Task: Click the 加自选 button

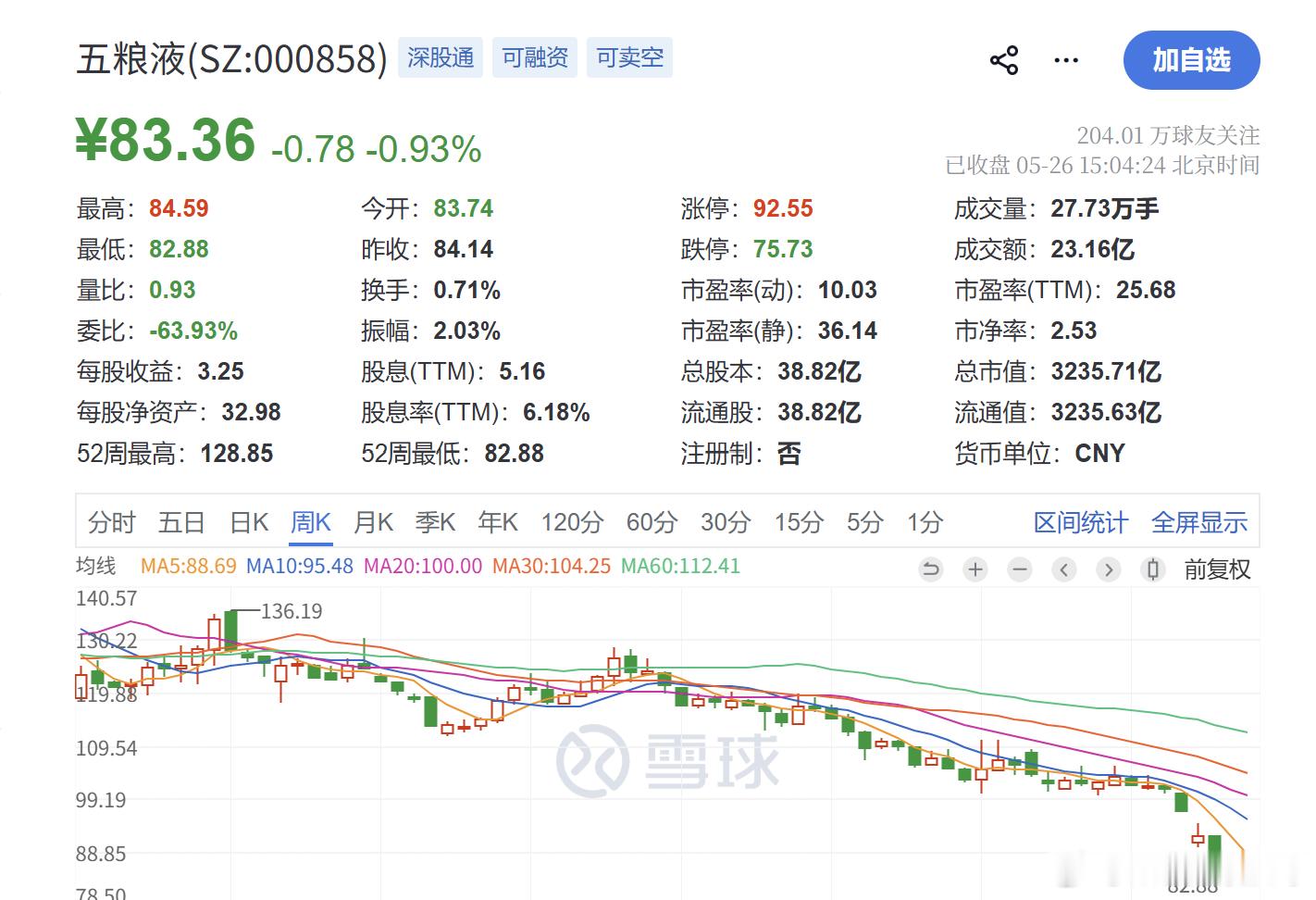Action: [x=1191, y=60]
